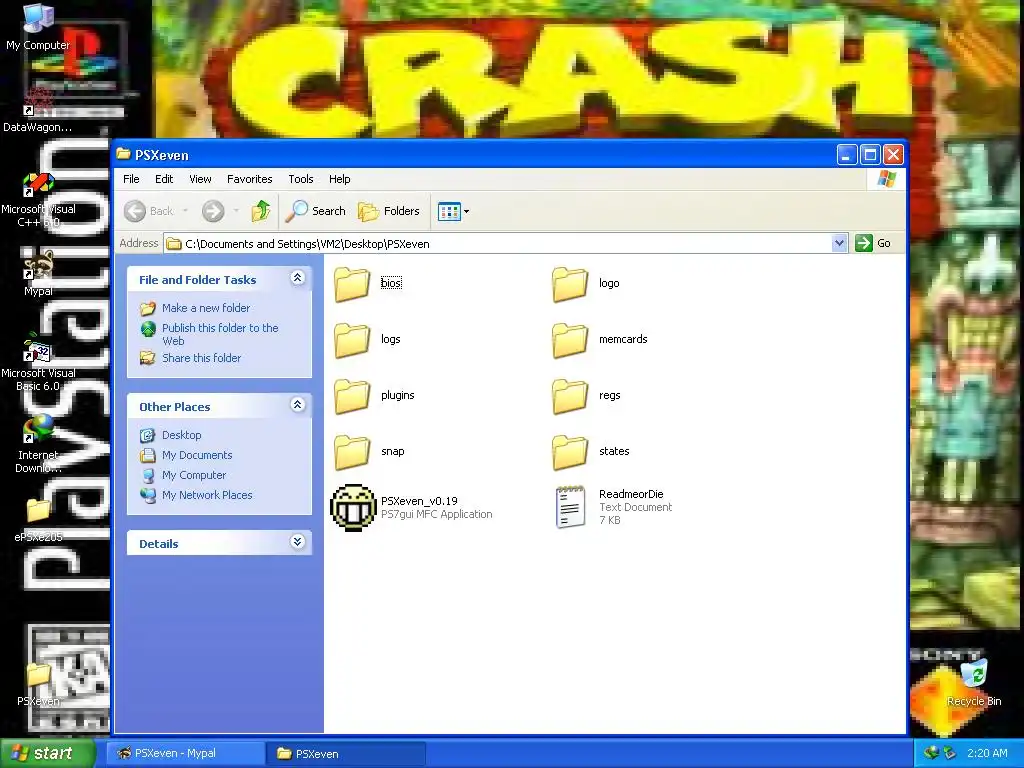Click Share this folder
Screen dimensions: 1024x768
coord(201,358)
